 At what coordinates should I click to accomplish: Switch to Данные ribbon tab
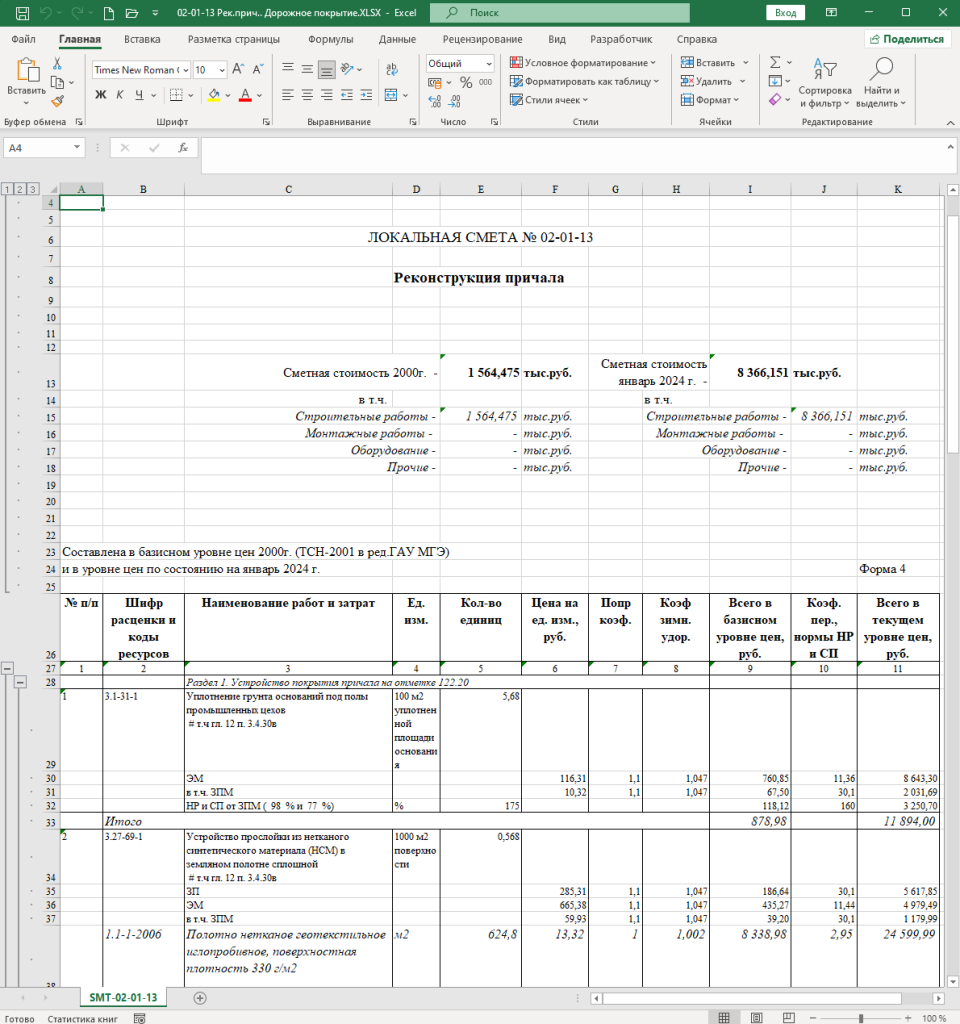397,39
